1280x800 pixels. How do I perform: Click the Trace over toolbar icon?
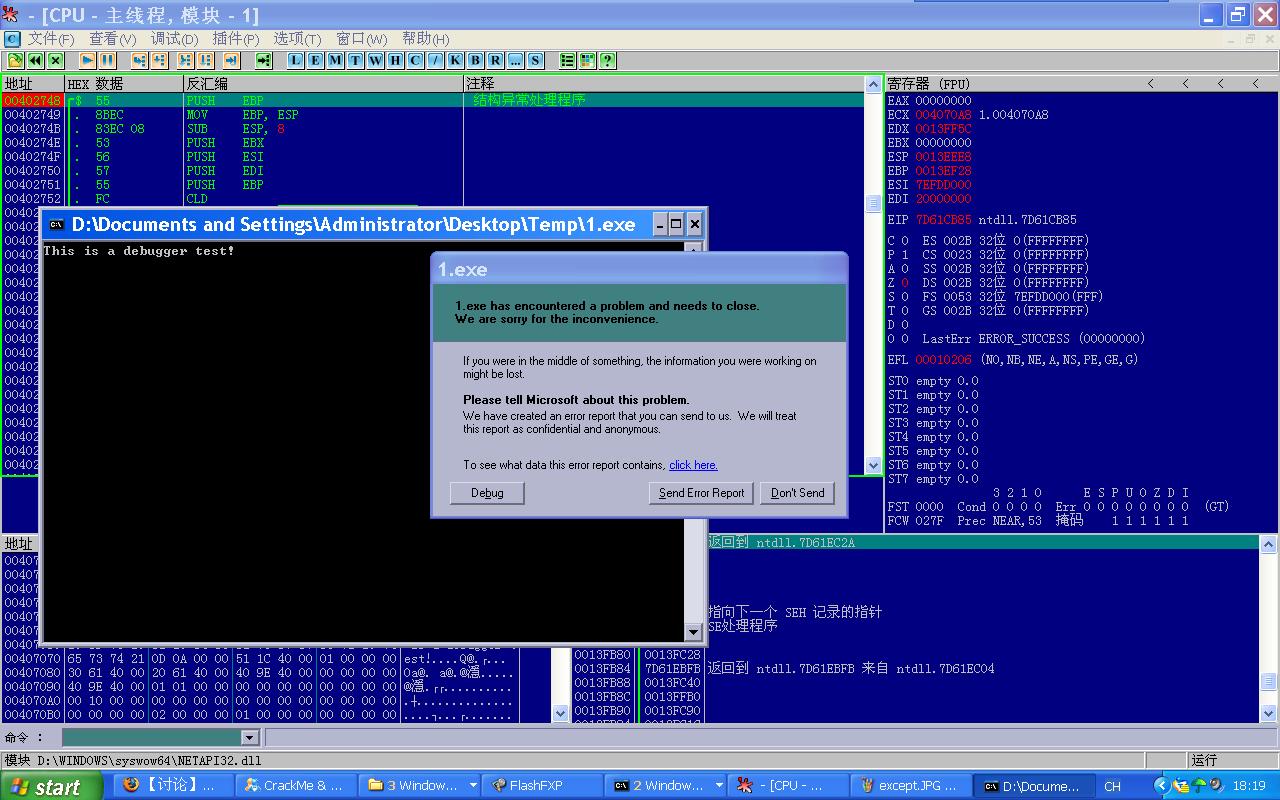point(206,60)
